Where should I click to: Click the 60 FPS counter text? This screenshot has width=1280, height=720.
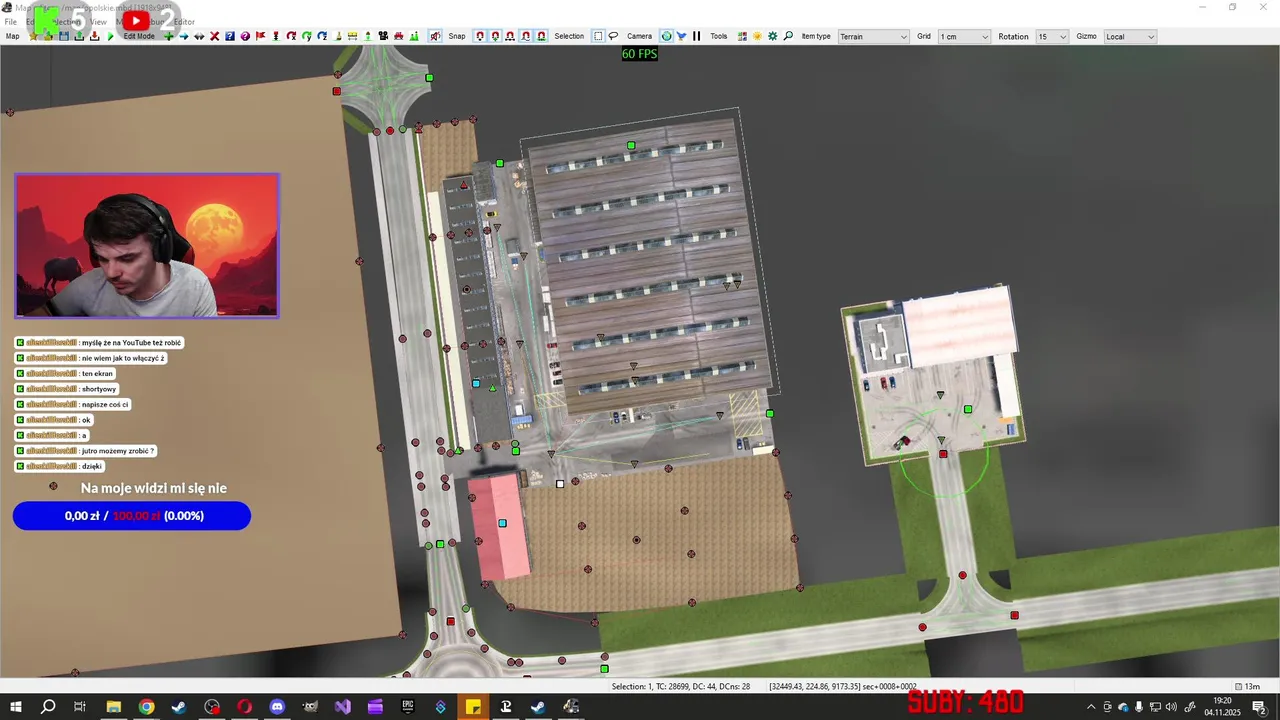(x=640, y=54)
